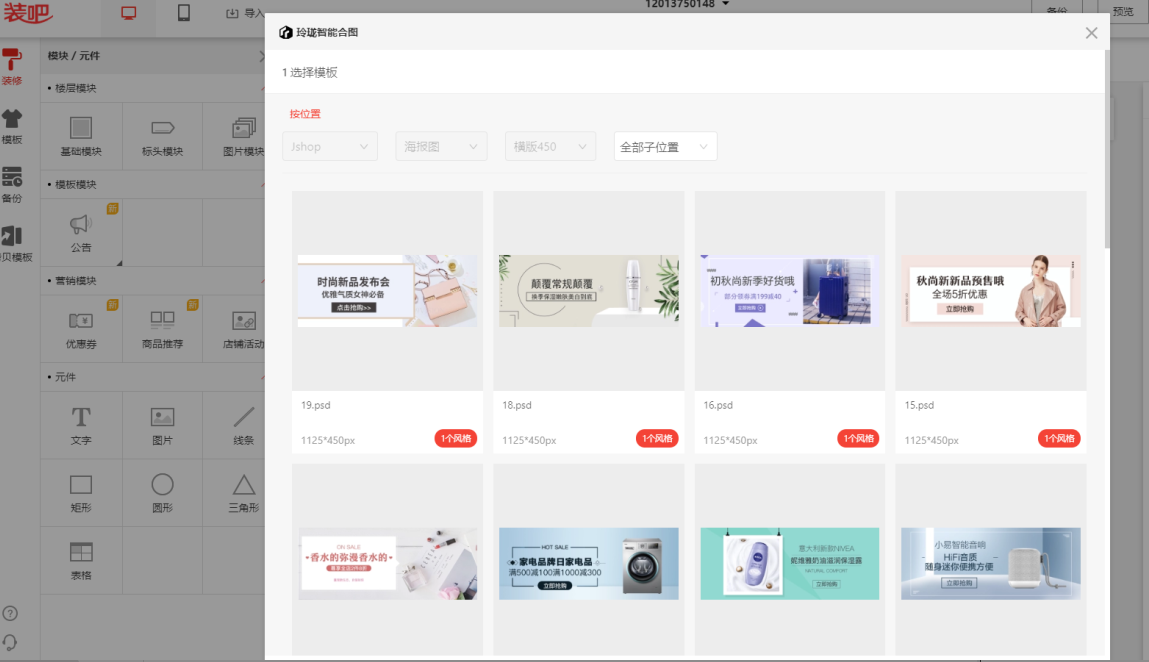This screenshot has width=1149, height=662.
Task: Select the 基础模块 module icon
Action: [x=81, y=136]
